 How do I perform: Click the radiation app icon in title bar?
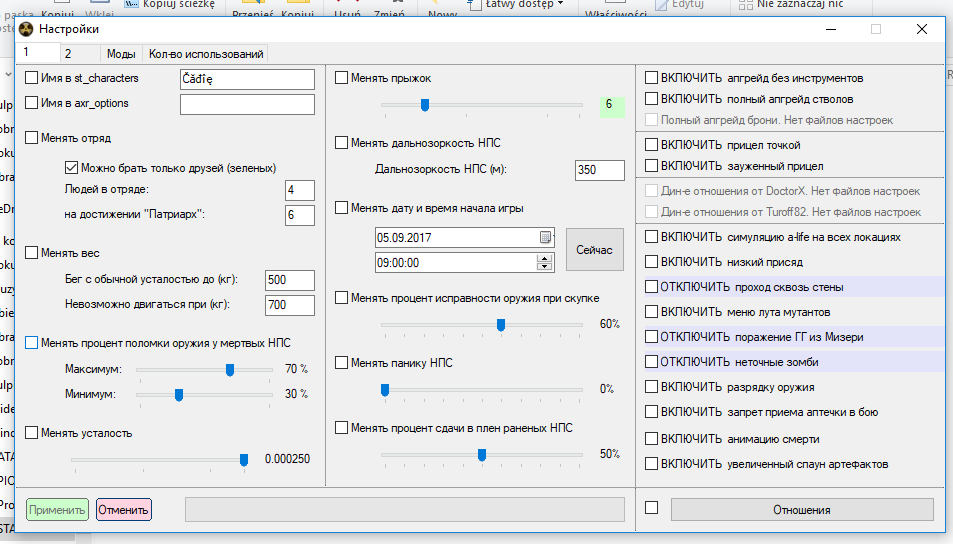click(26, 30)
